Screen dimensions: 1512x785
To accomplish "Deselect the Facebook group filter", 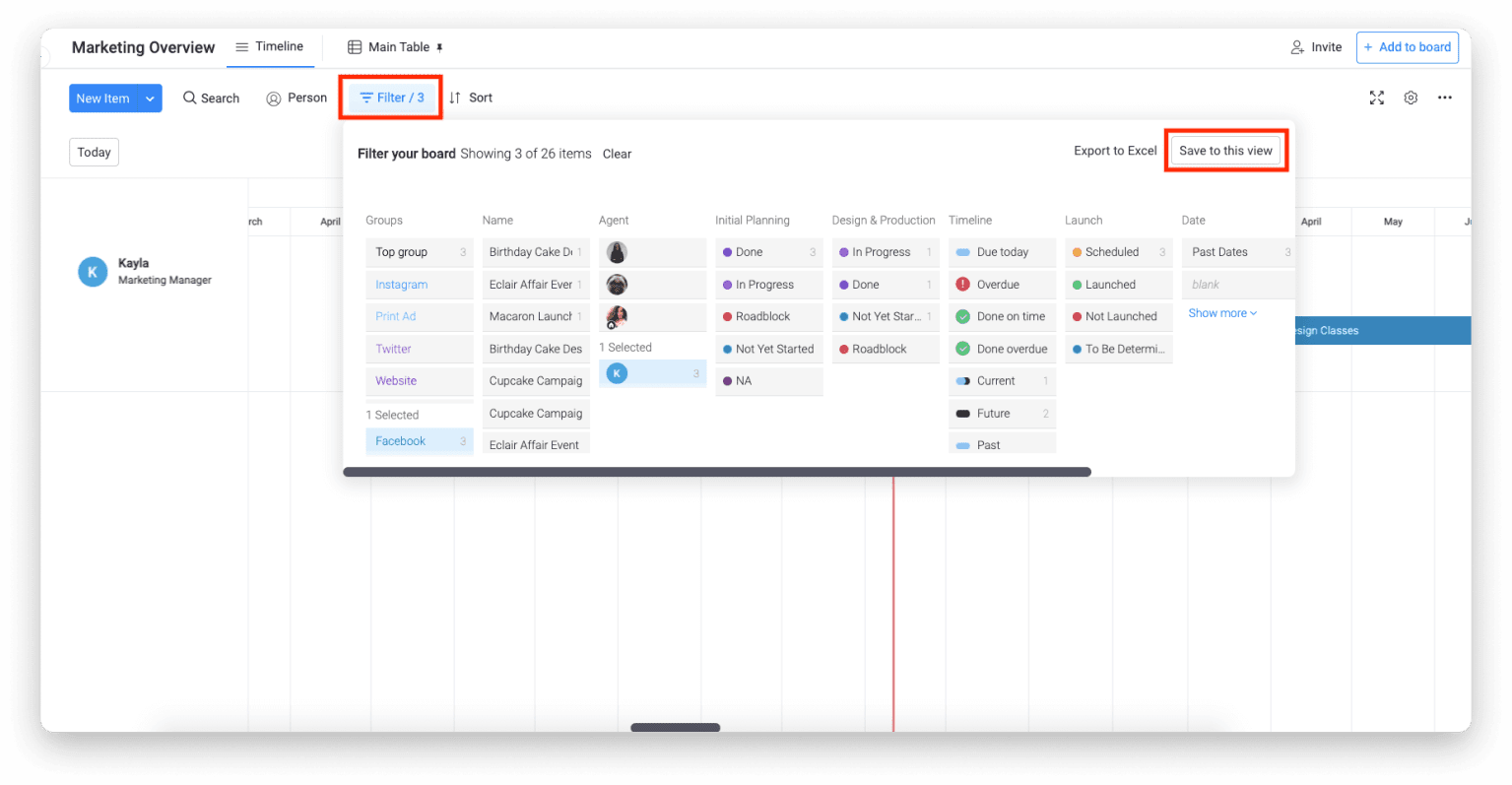I will pyautogui.click(x=420, y=441).
